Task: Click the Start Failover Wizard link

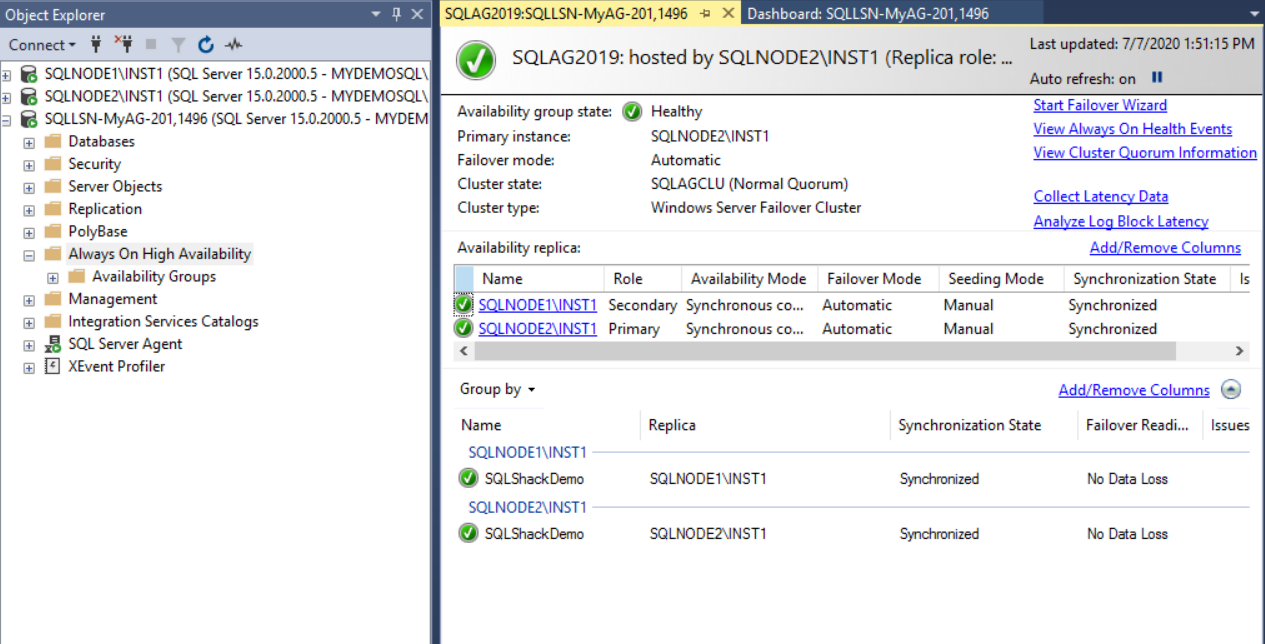Action: [x=1100, y=105]
